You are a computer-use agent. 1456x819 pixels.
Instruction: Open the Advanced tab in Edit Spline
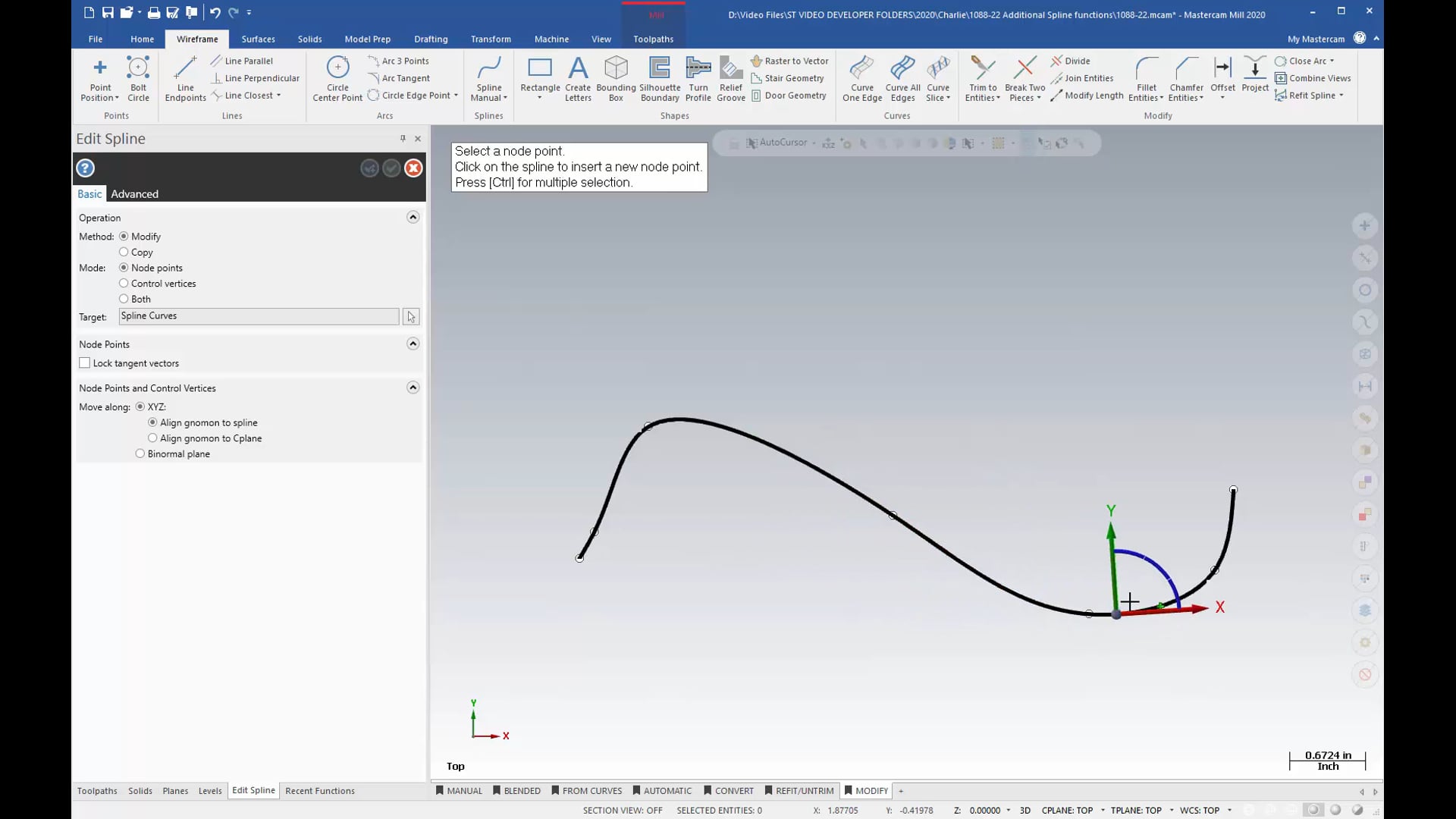135,194
